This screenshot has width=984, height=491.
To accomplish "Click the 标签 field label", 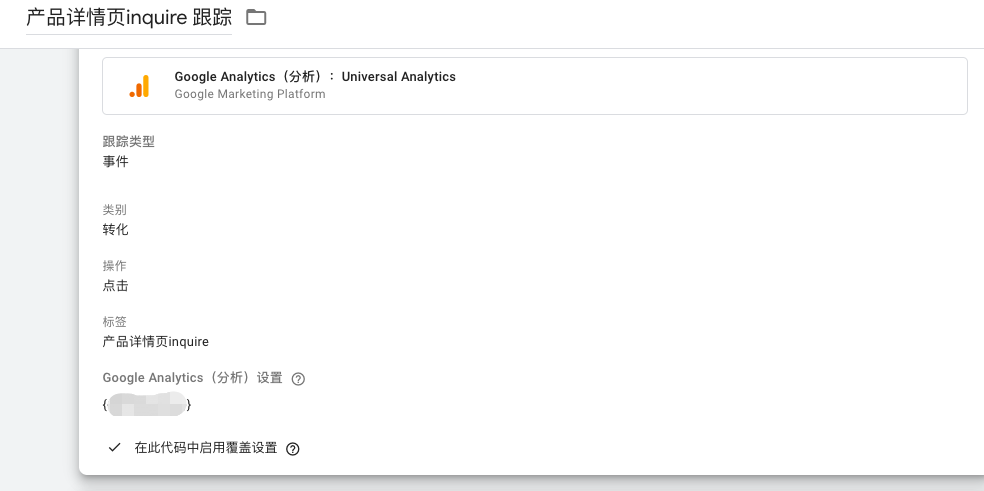I will tap(114, 322).
